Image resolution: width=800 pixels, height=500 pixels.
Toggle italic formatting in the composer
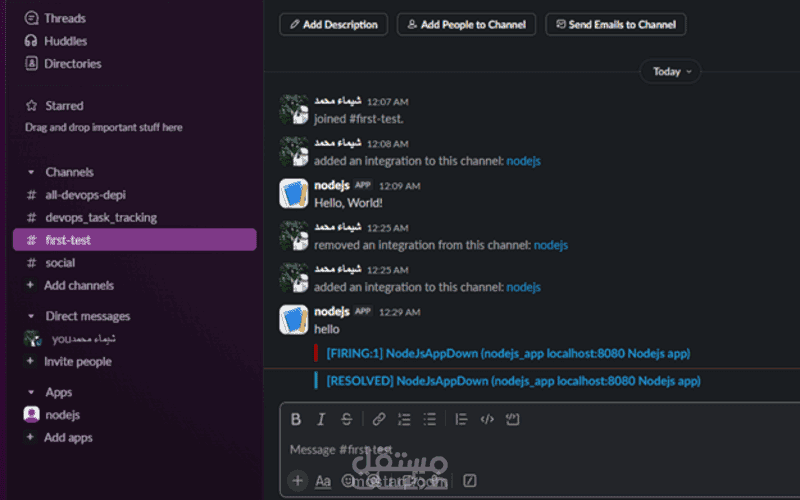pyautogui.click(x=321, y=419)
